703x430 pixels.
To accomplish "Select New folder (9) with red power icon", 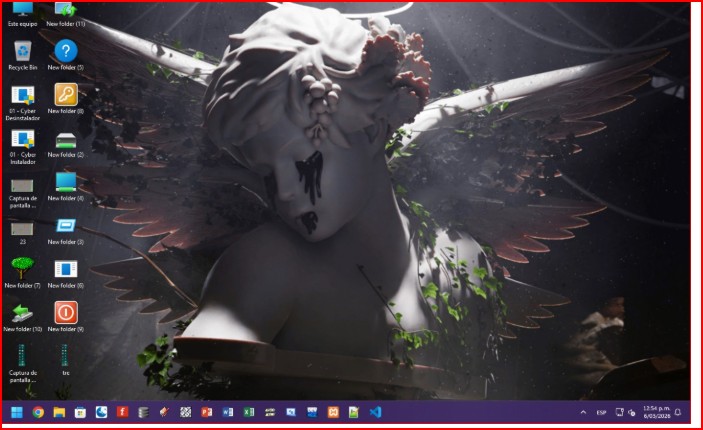I will [66, 312].
